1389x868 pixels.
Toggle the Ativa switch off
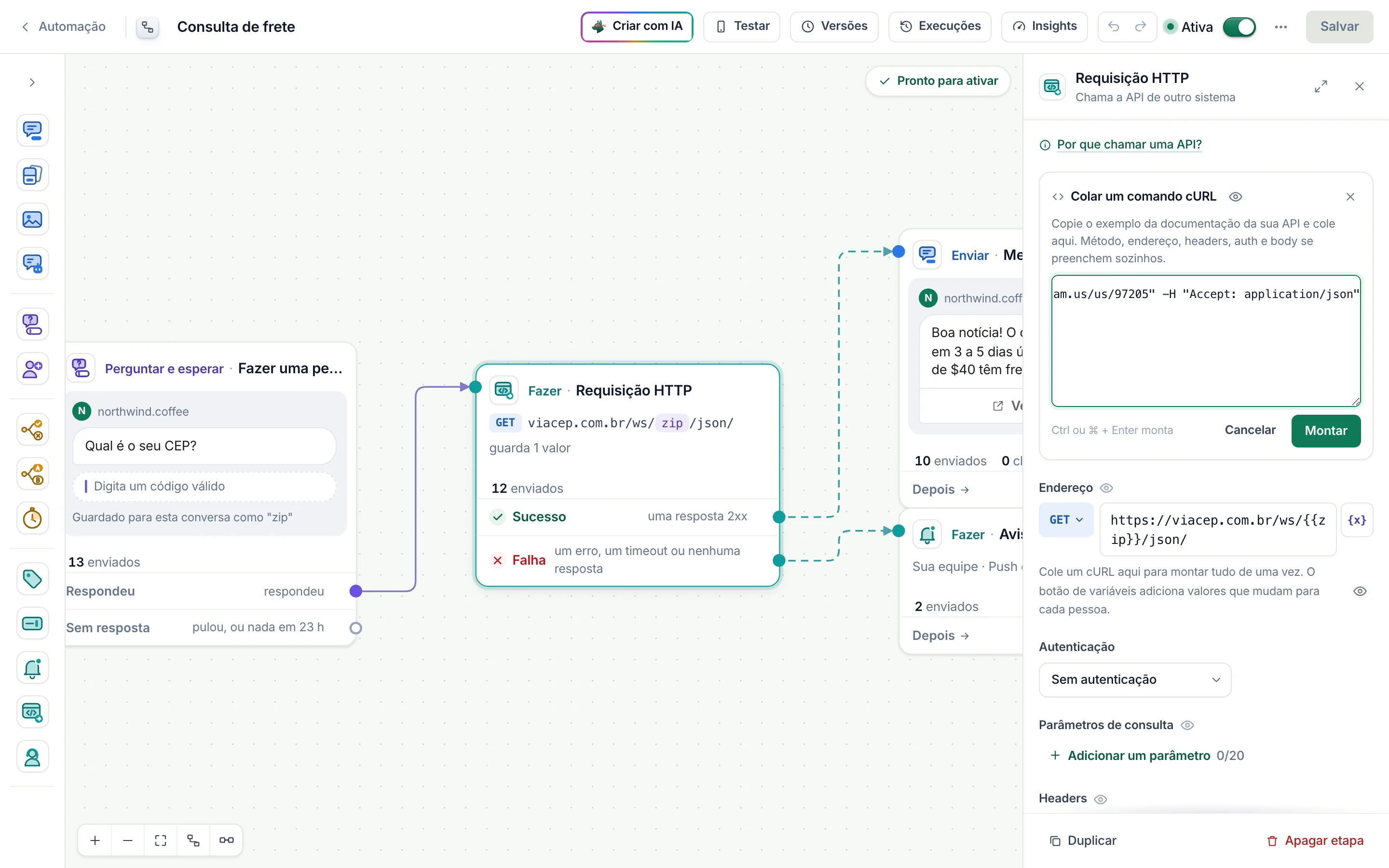pos(1239,27)
